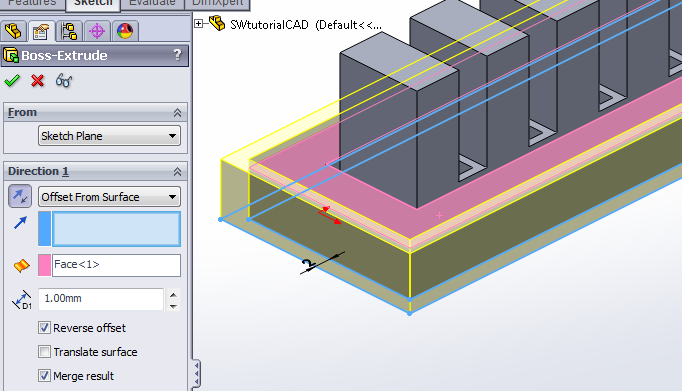The image size is (682, 391).
Task: Open the FeatureManager Design Tree tab
Action: [x=13, y=31]
